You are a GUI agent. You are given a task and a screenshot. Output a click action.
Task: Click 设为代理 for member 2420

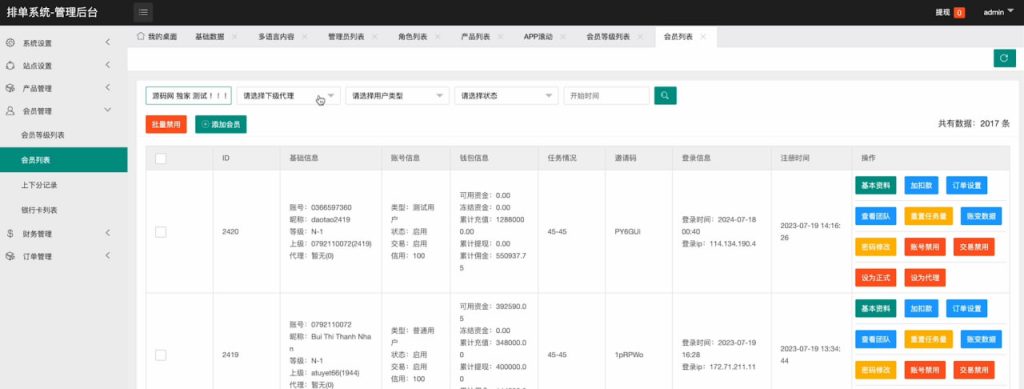925,278
